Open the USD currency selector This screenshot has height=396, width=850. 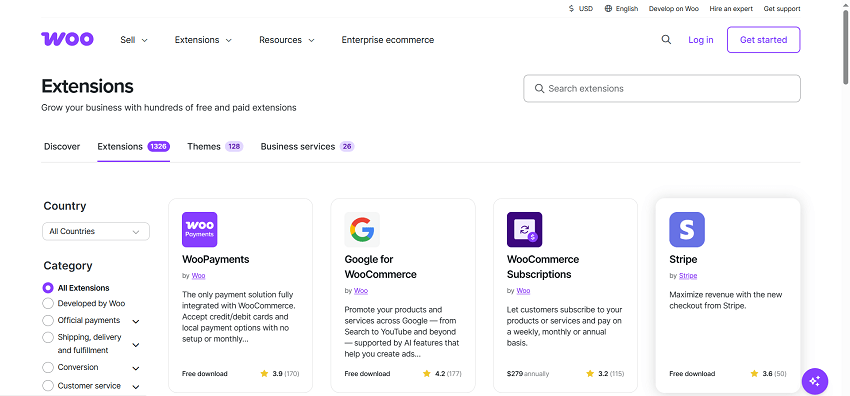[581, 9]
